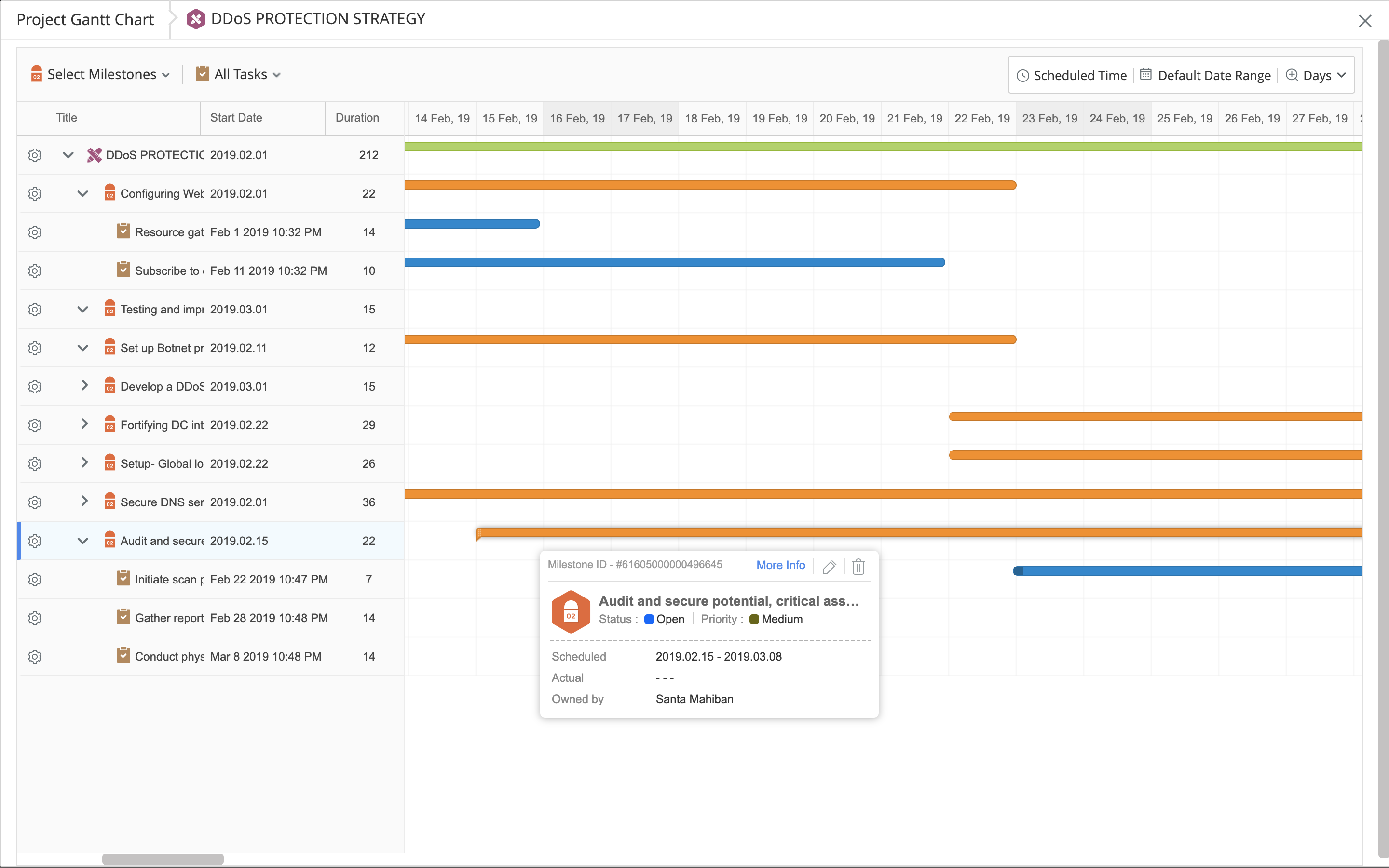Click the orange hexagon milestone icon in popup
The width and height of the screenshot is (1389, 868).
pos(571,611)
